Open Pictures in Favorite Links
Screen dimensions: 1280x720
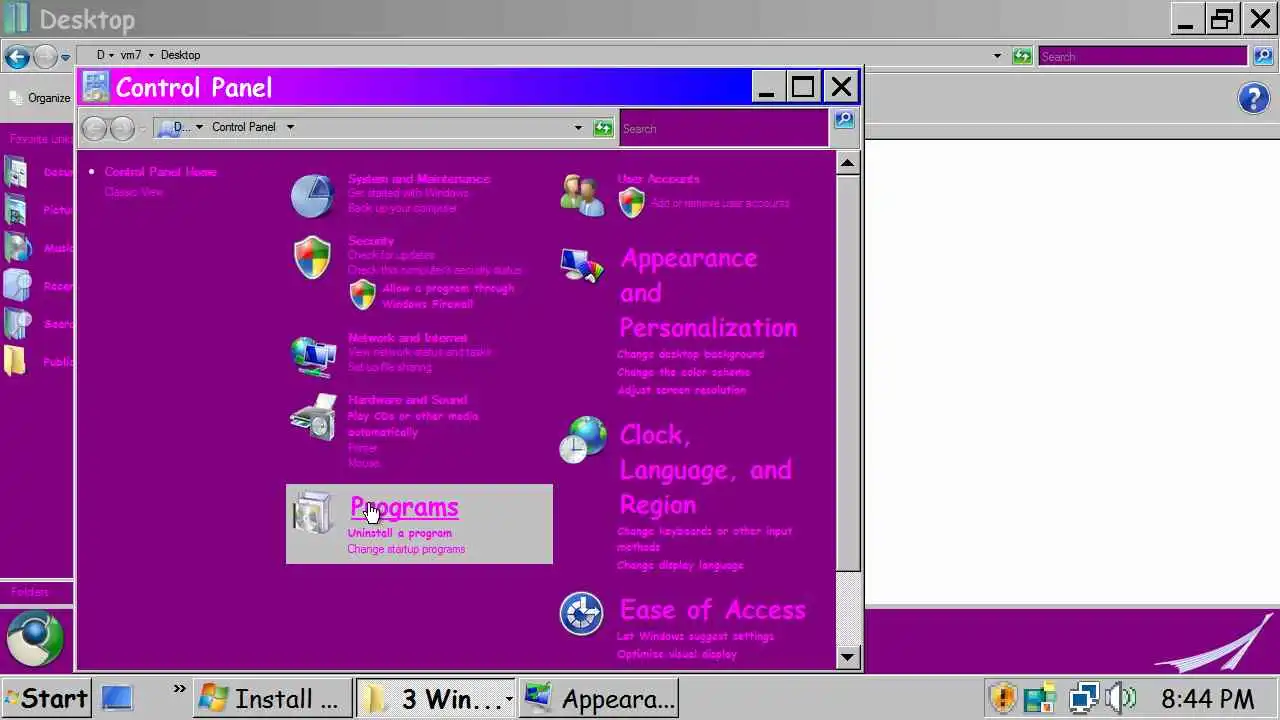pyautogui.click(x=38, y=210)
